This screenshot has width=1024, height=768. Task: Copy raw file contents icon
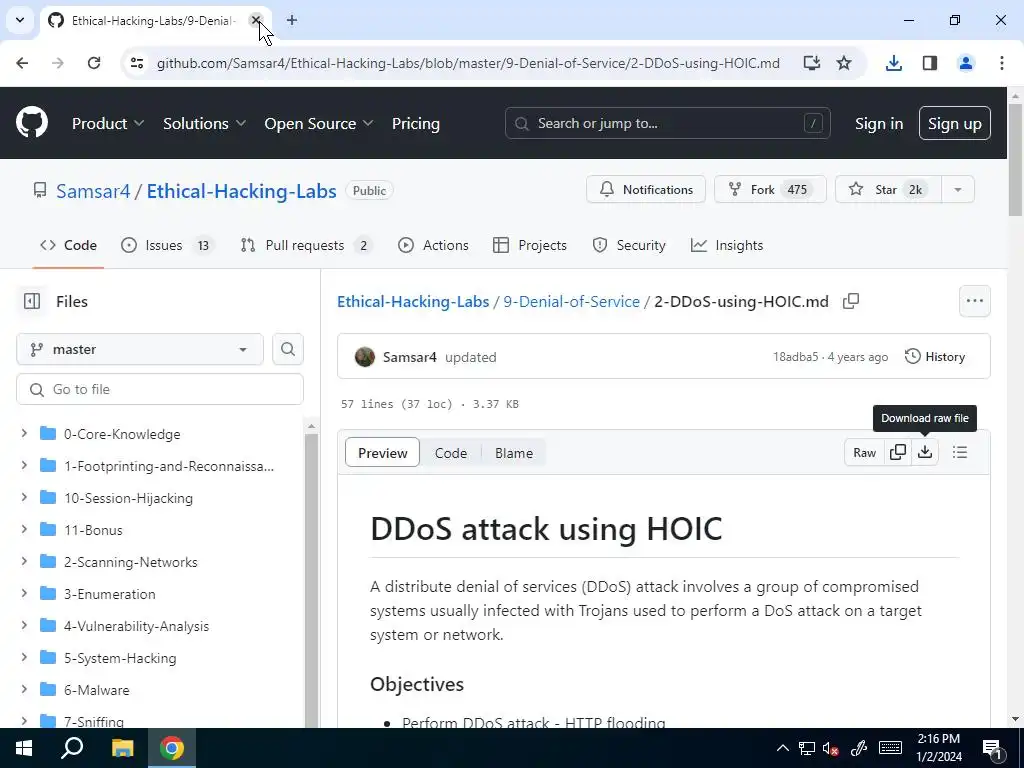coord(898,453)
